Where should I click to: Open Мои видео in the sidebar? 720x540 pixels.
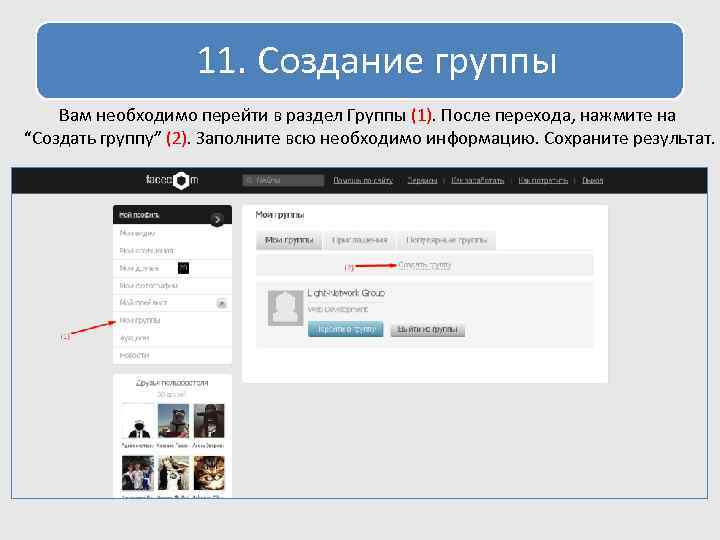click(137, 233)
